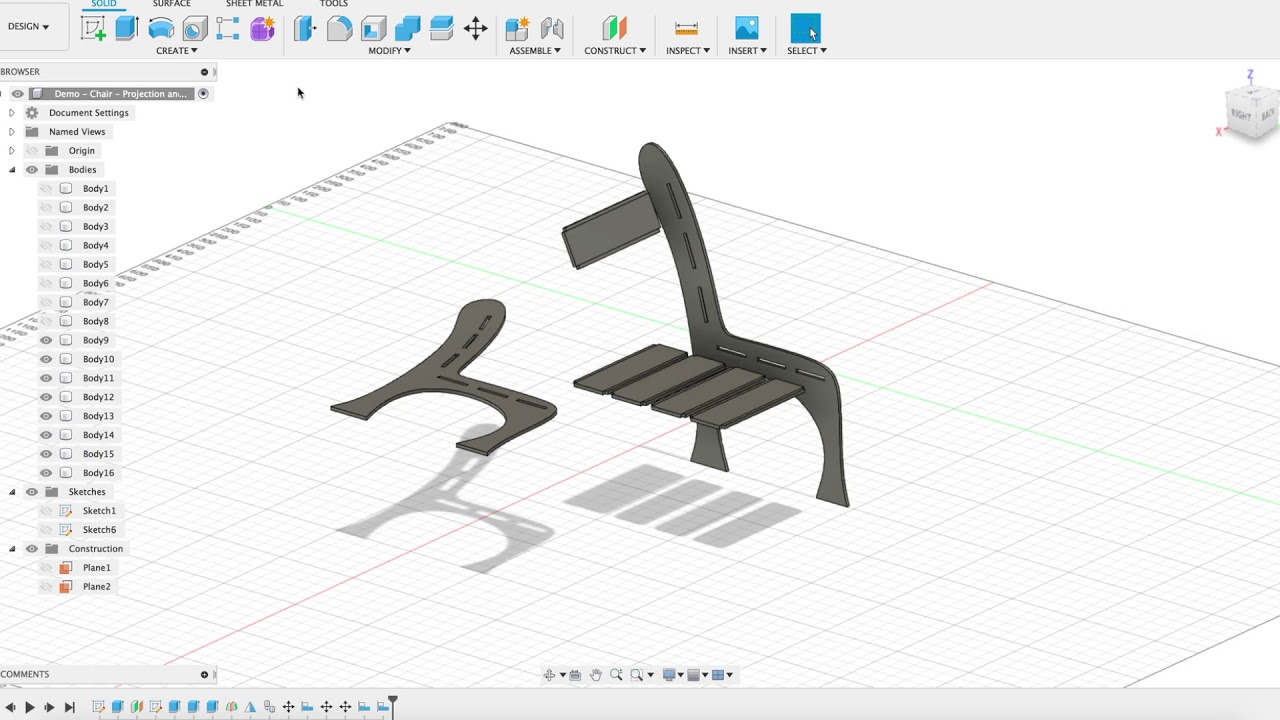Click the Zoom magnifier icon
Viewport: 1280px width, 720px height.
616,675
